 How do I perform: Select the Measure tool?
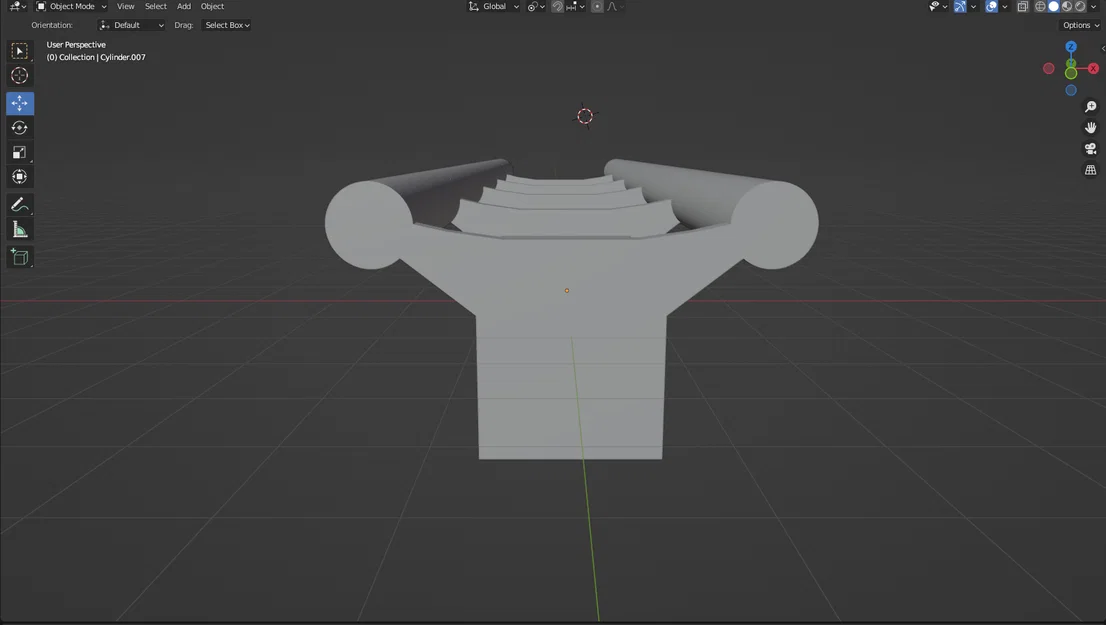[x=19, y=228]
